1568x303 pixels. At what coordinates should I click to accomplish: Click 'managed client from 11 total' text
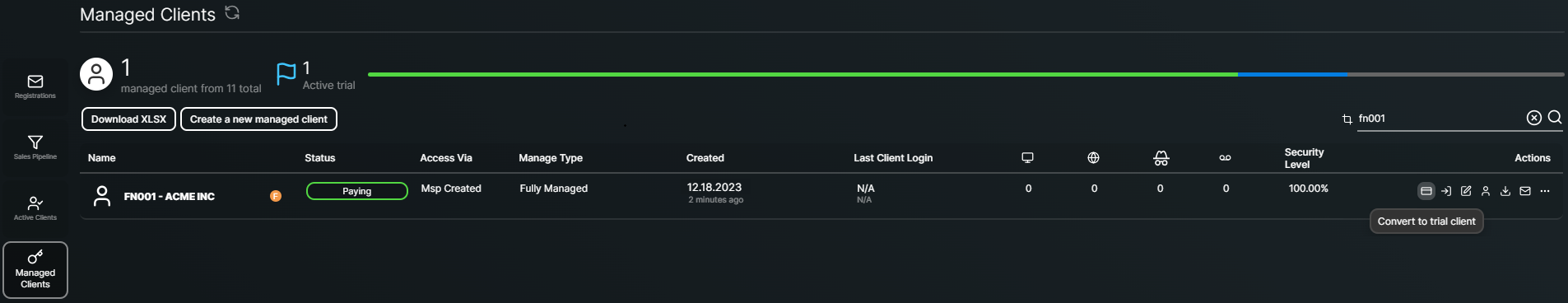pyautogui.click(x=191, y=89)
